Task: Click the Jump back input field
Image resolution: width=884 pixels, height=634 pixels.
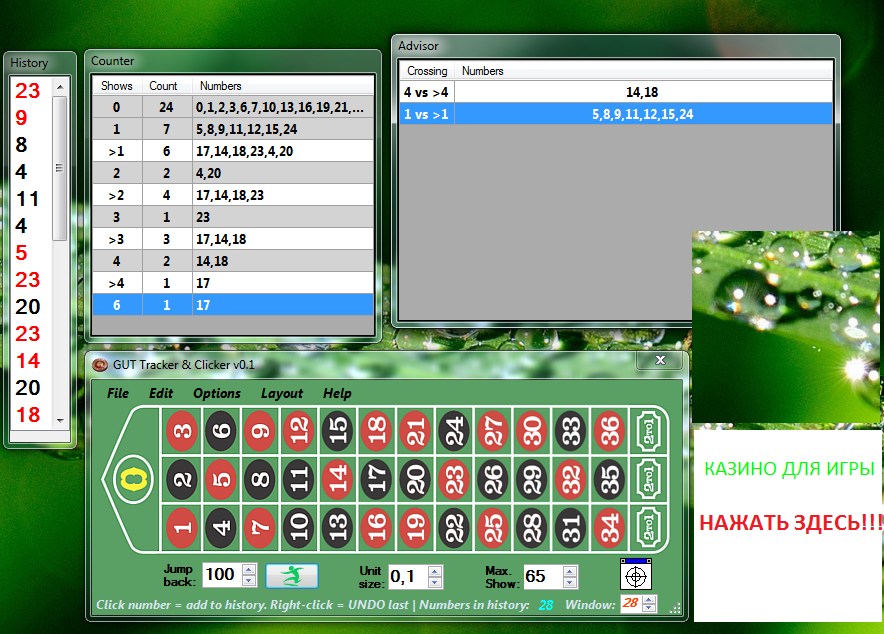Action: pyautogui.click(x=222, y=575)
